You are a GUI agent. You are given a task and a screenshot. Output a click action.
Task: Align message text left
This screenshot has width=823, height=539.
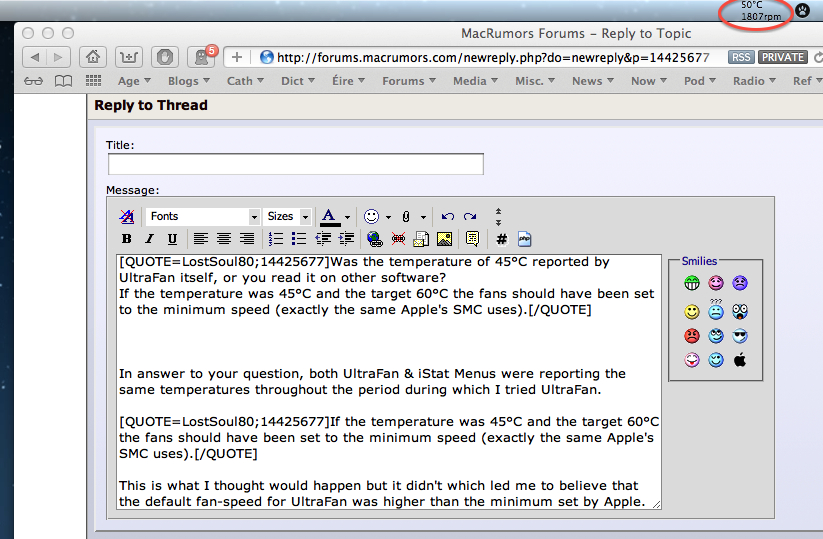(x=201, y=239)
